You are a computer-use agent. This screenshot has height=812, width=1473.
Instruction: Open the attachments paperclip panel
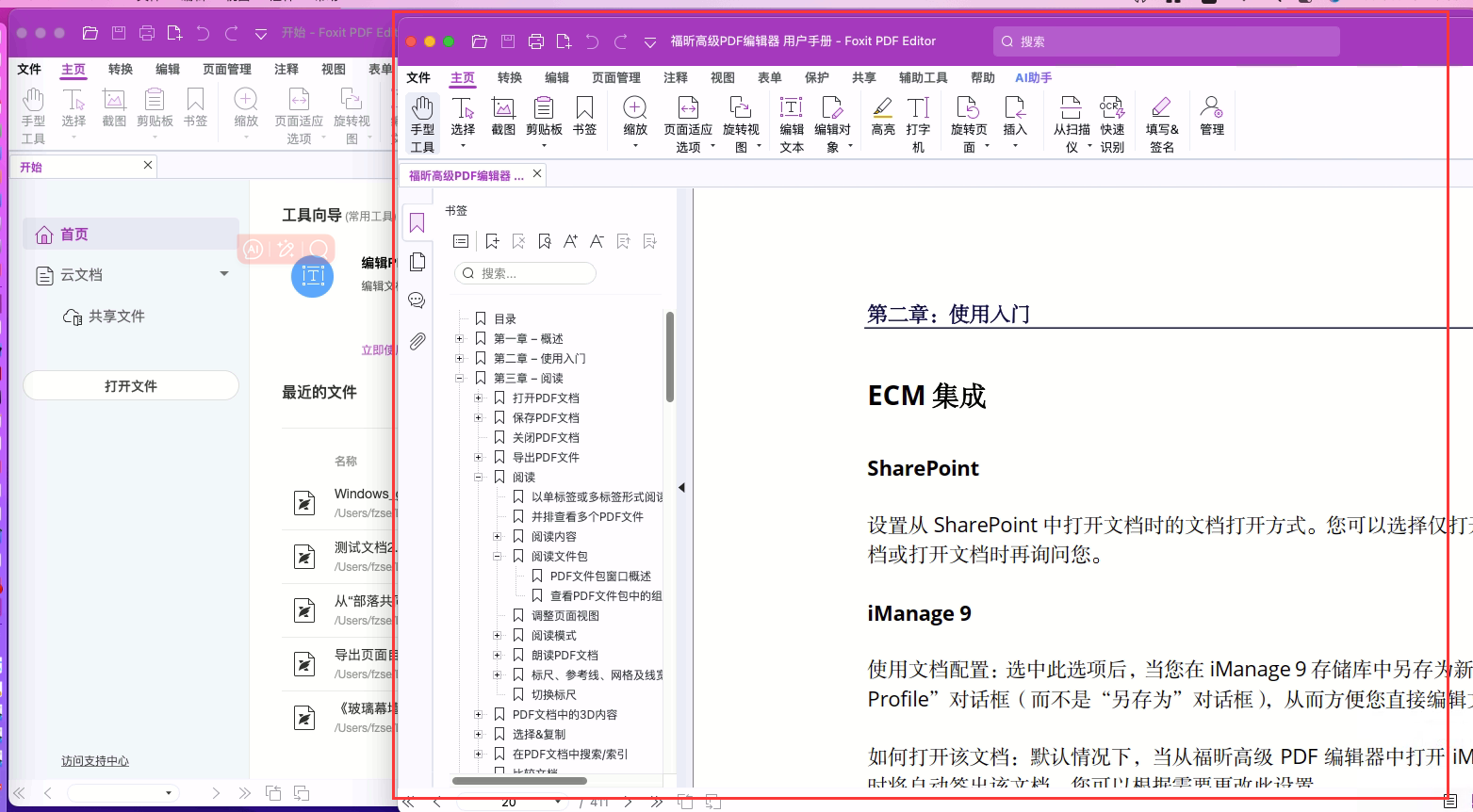tap(417, 340)
